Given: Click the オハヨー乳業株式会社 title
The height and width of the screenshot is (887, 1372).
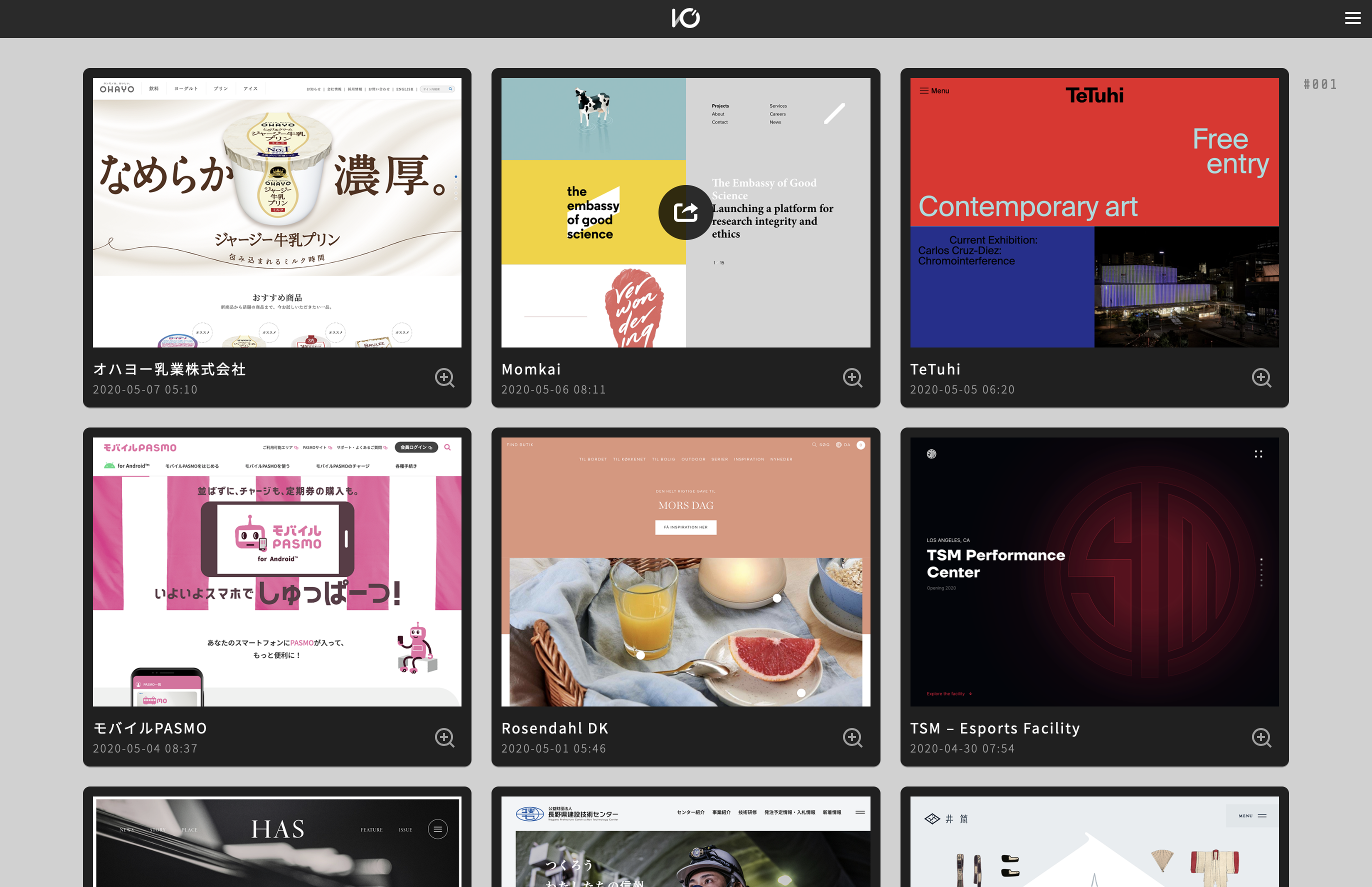Looking at the screenshot, I should tap(170, 369).
